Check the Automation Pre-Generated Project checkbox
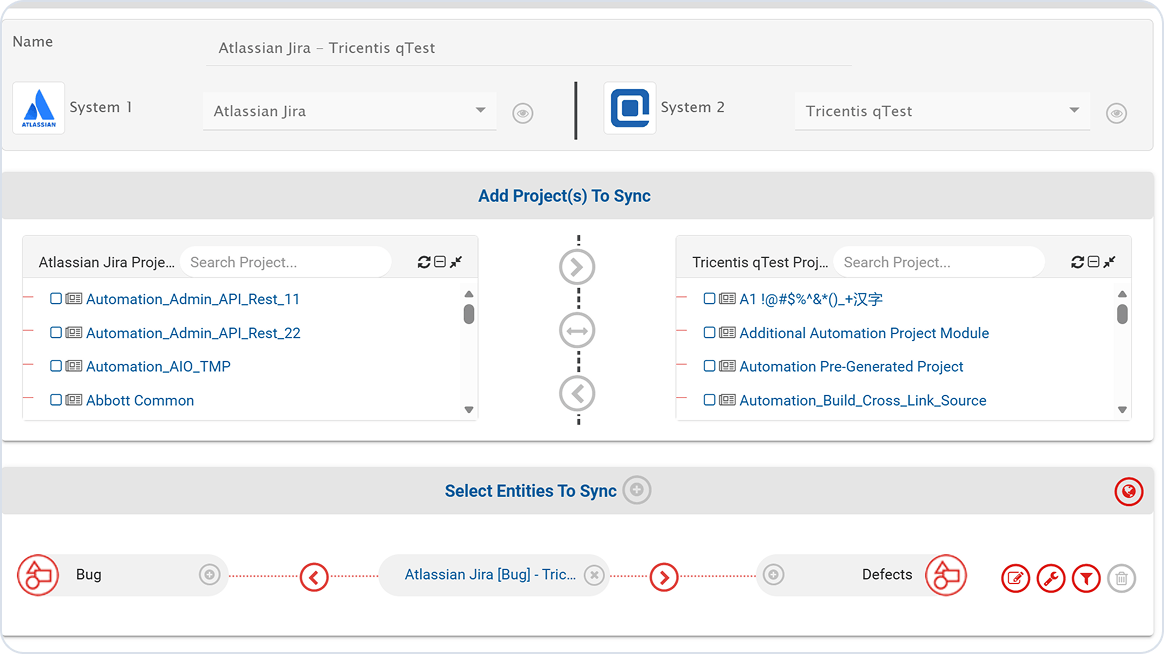1164x654 pixels. click(x=709, y=366)
